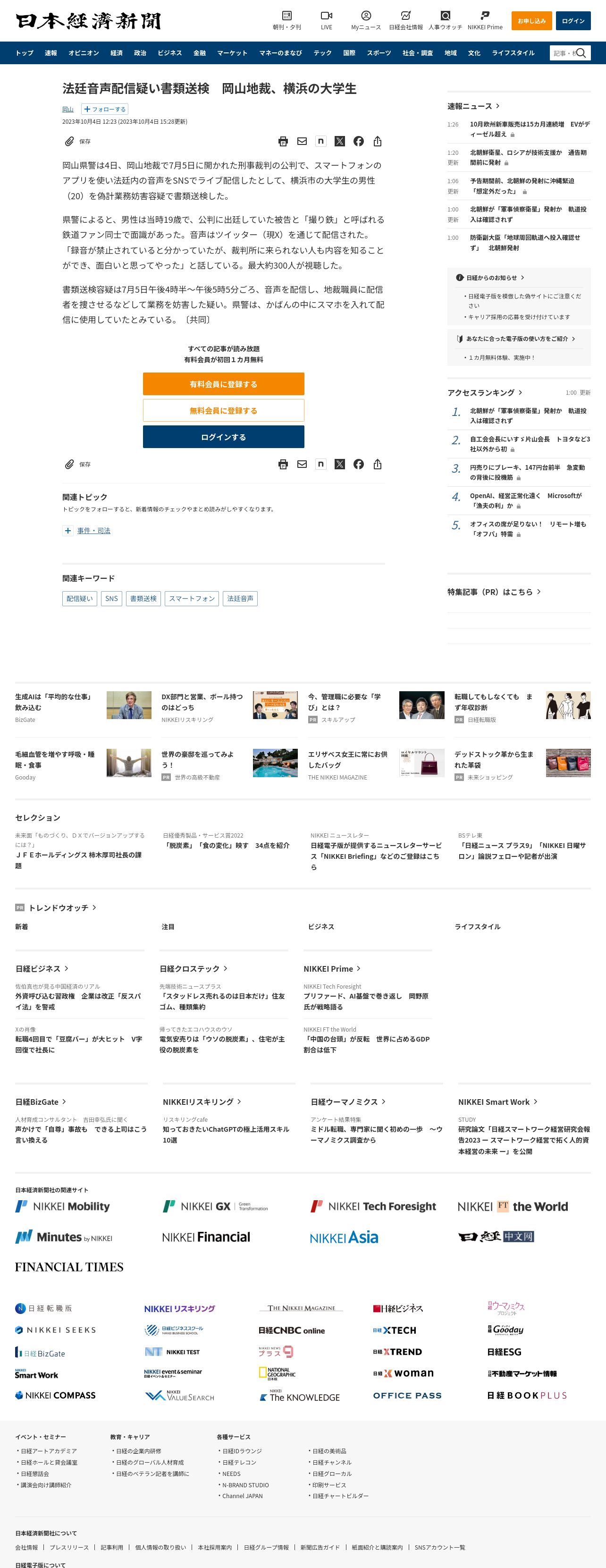
Task: Expand 日経ビジネス section chevron
Action: 67,968
